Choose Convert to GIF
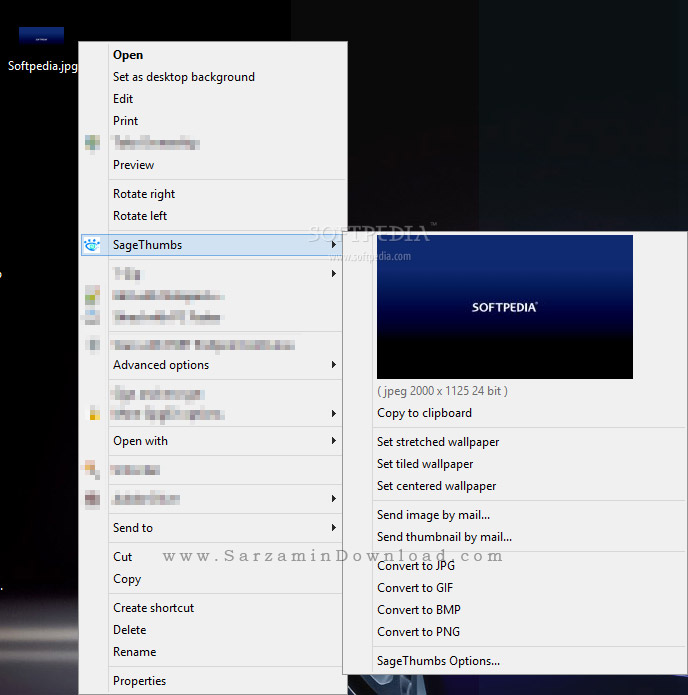 (x=516, y=588)
